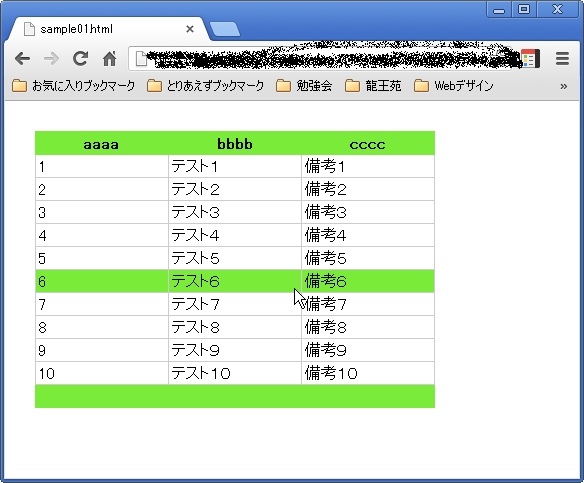Open the 勉強会 bookmark folder
This screenshot has height=483, width=584.
point(304,86)
